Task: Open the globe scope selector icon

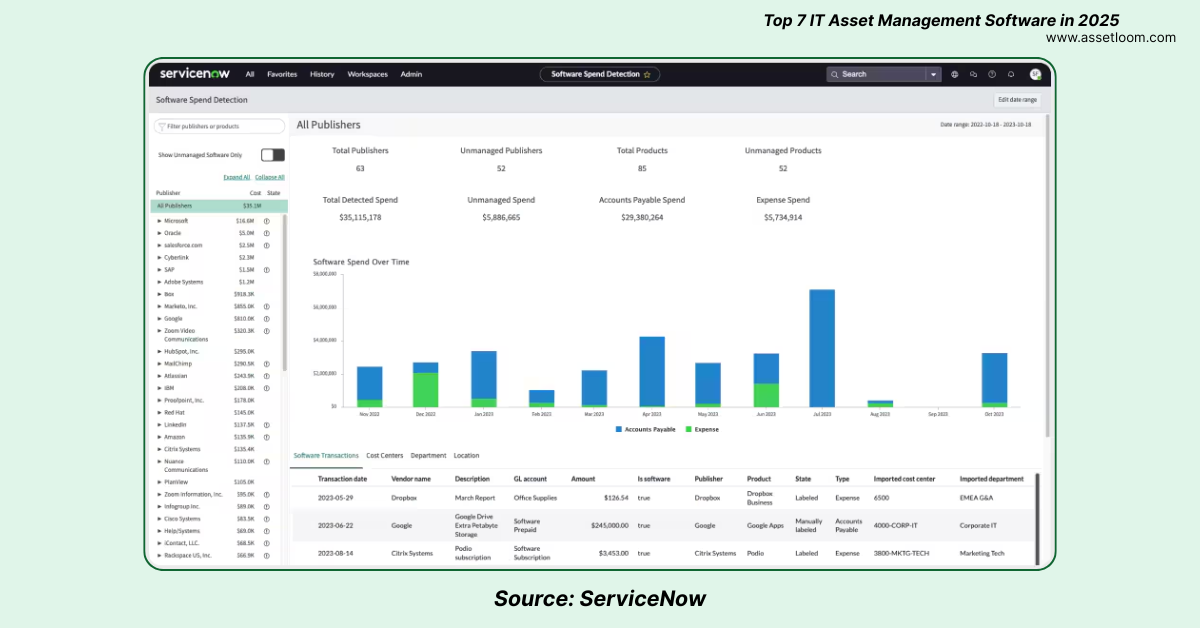Action: point(955,74)
